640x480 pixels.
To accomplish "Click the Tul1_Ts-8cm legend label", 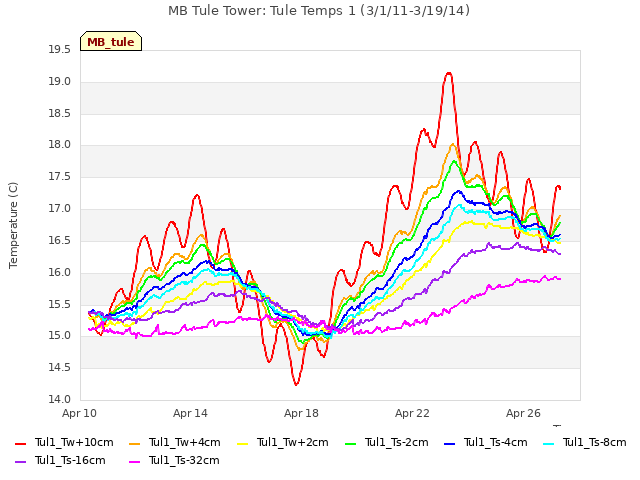I will pos(594,442).
